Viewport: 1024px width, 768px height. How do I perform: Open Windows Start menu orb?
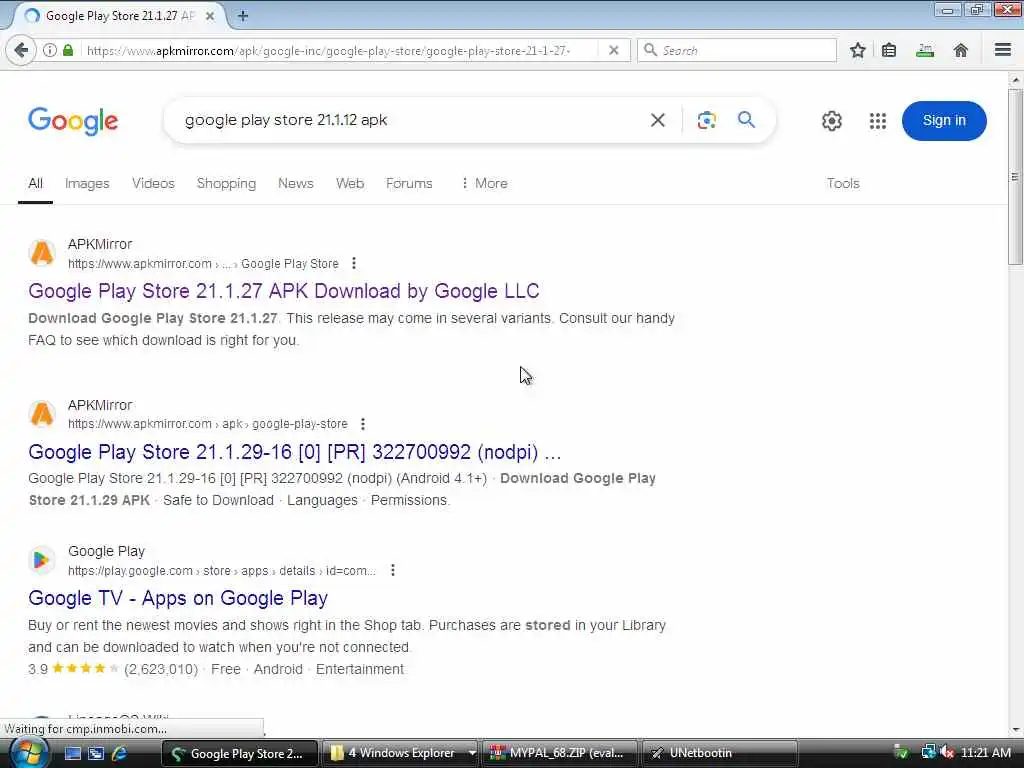click(28, 753)
